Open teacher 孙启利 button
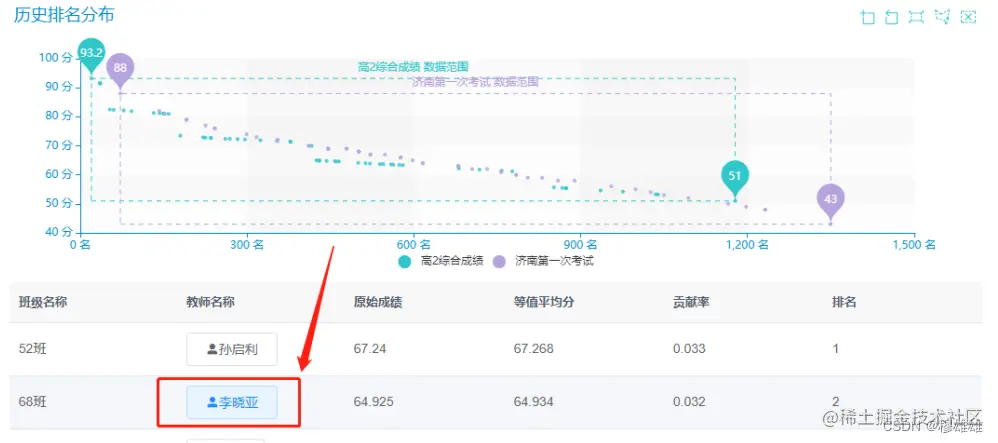The height and width of the screenshot is (443, 998). [x=232, y=349]
